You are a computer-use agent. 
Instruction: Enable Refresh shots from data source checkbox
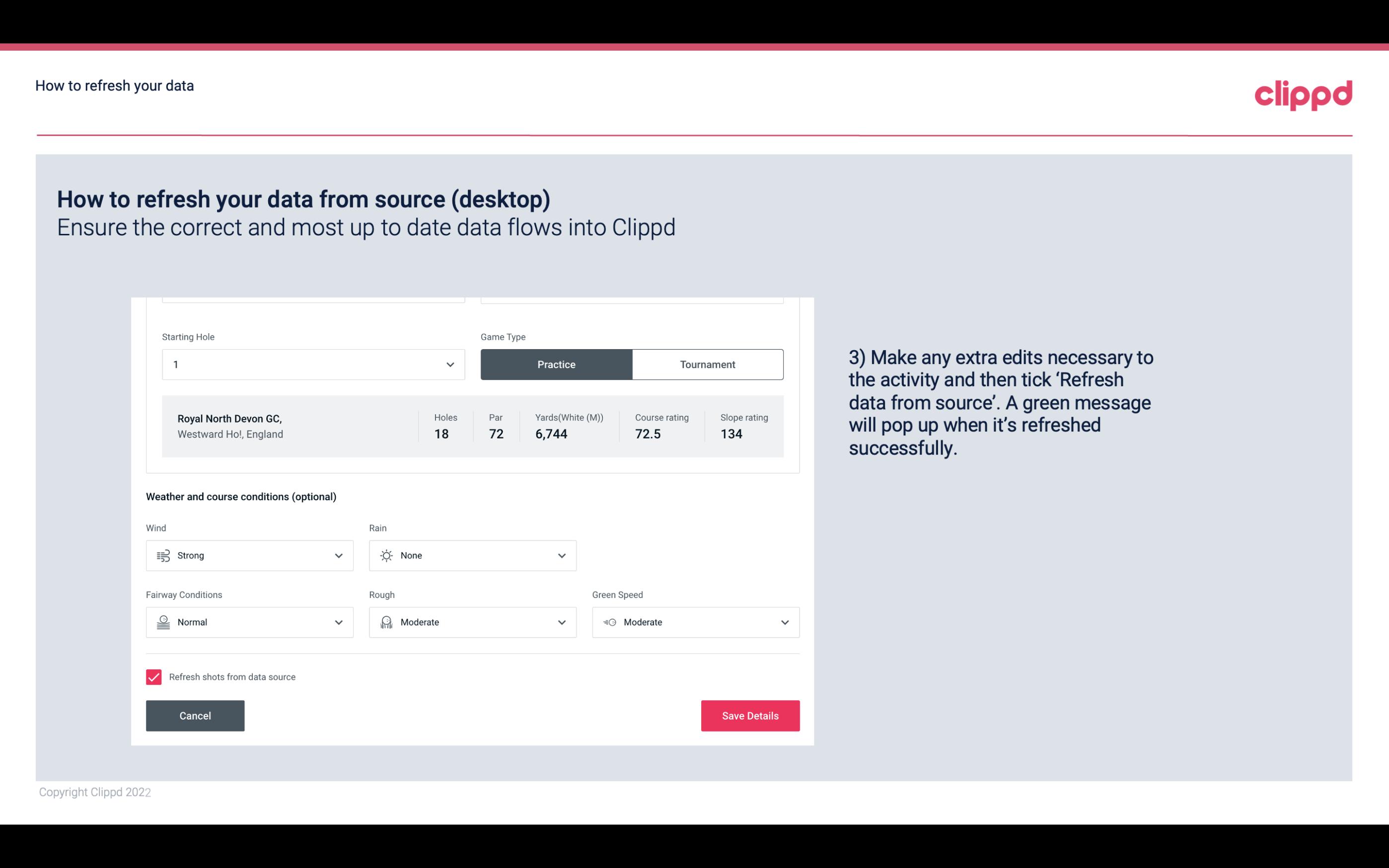click(x=153, y=677)
